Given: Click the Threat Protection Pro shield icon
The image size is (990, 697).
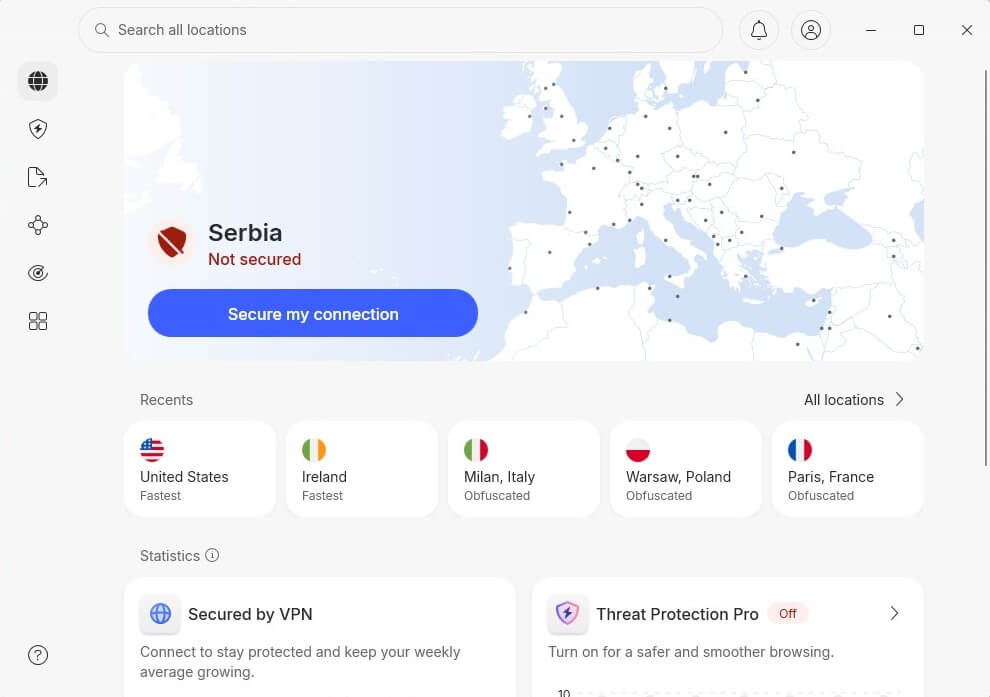Looking at the screenshot, I should [568, 614].
